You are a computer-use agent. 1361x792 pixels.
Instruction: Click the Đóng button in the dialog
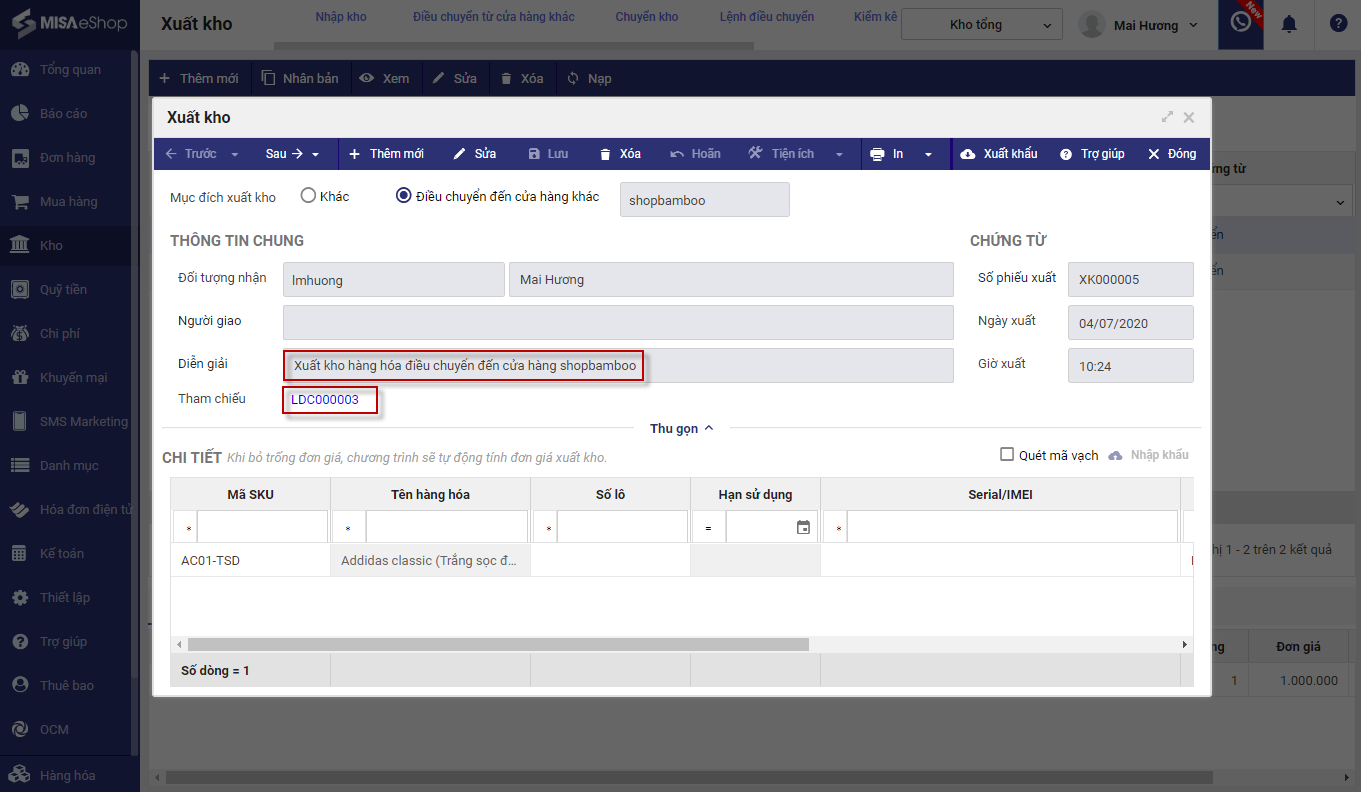click(1171, 154)
